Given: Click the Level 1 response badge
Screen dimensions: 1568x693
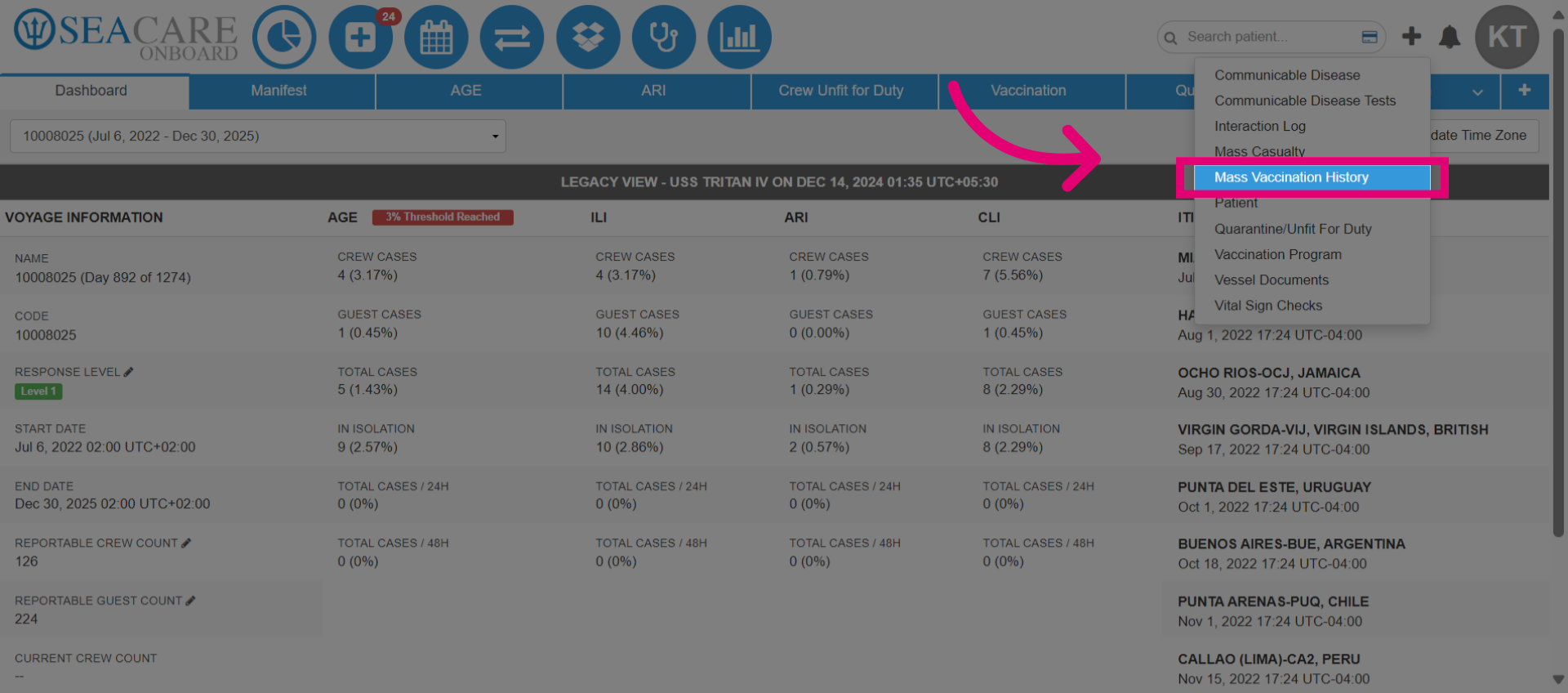Looking at the screenshot, I should point(38,391).
